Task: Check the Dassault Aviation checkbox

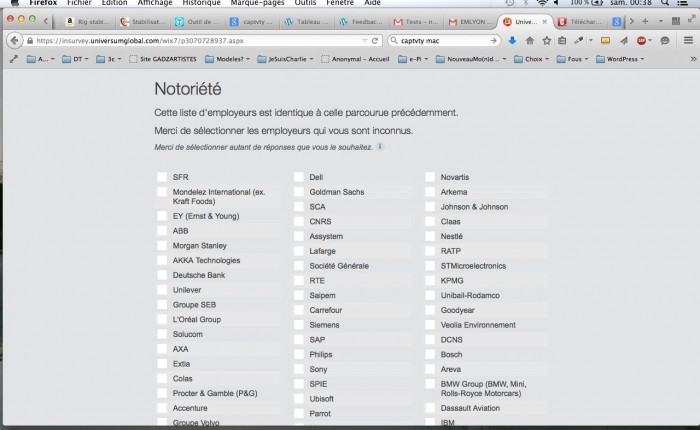Action: [430, 408]
